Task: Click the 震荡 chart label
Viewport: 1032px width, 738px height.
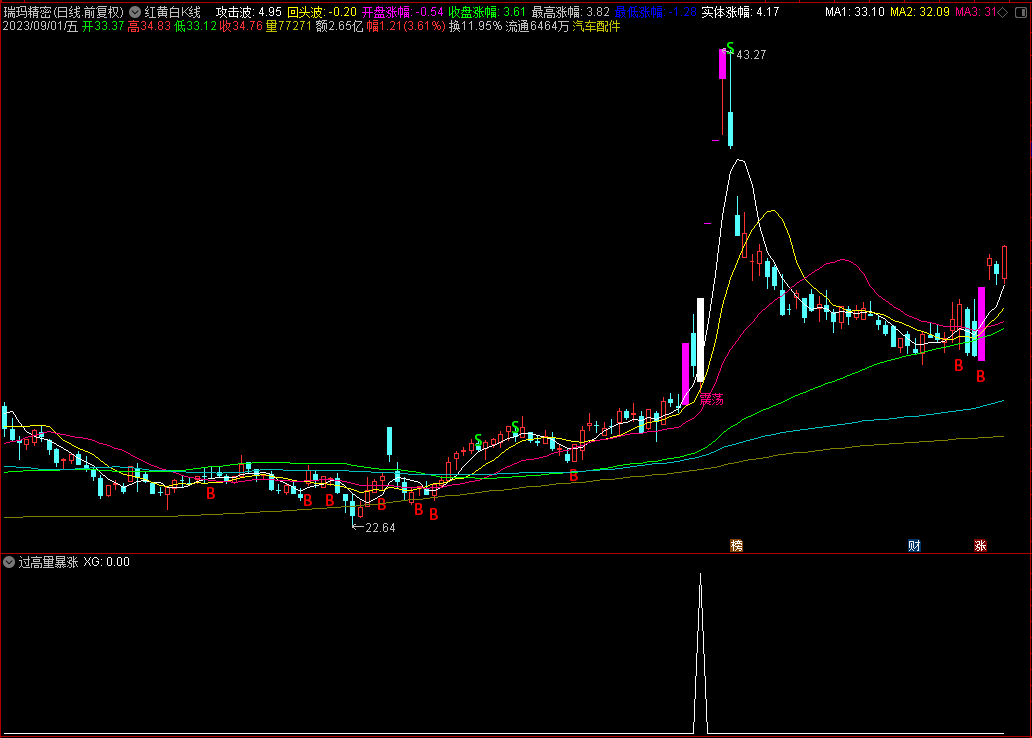Action: tap(711, 399)
